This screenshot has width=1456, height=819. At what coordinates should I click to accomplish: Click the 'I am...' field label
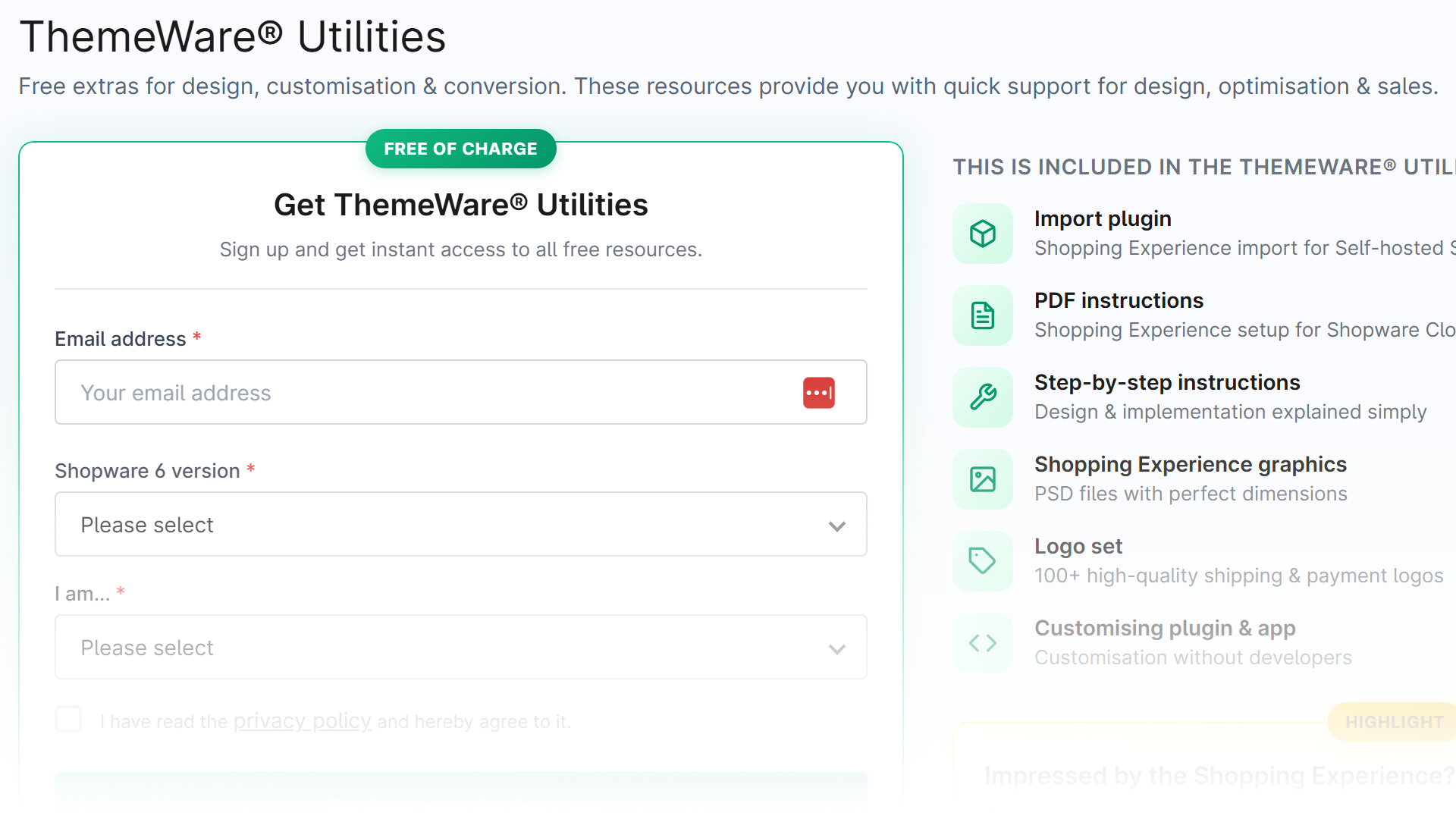(83, 594)
